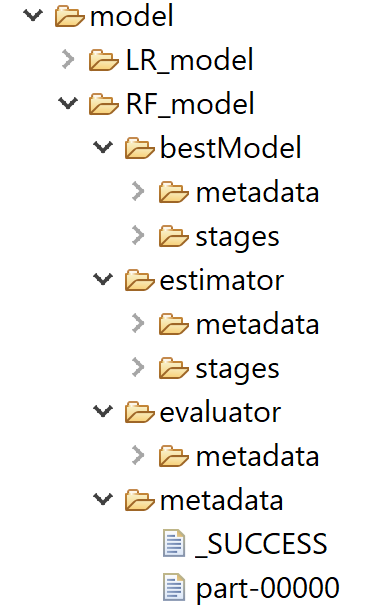
Task: Collapse the bestModel folder arrow
Action: click(x=103, y=147)
